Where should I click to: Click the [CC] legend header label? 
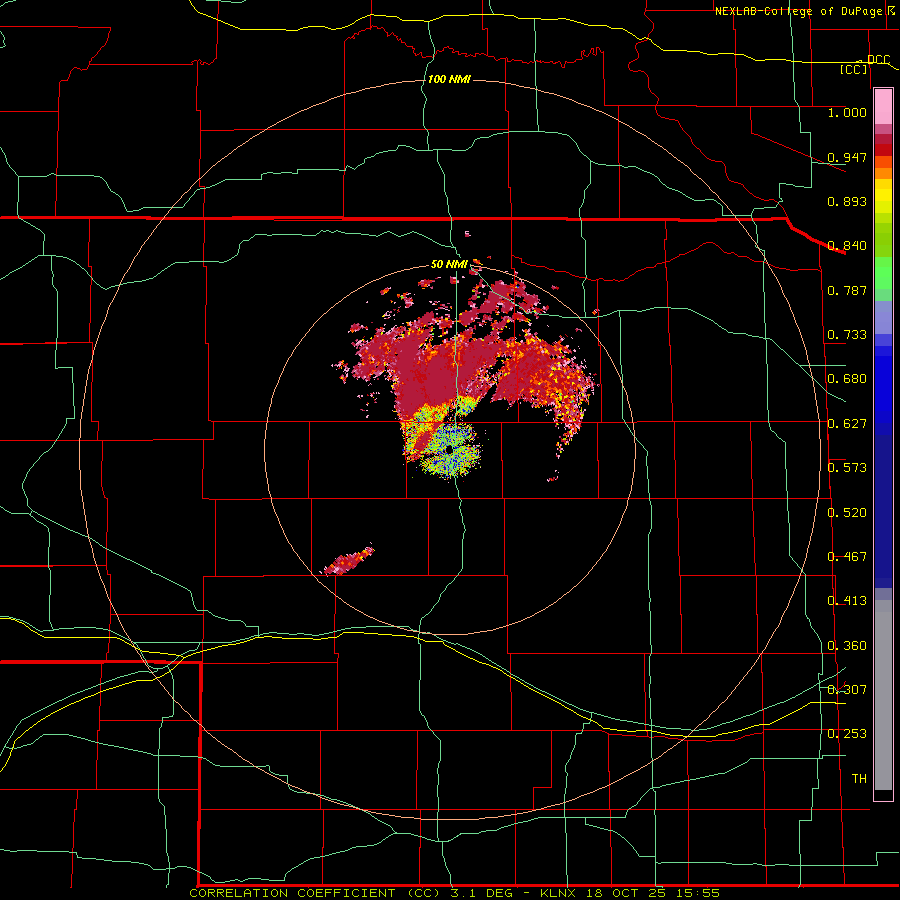pos(854,69)
